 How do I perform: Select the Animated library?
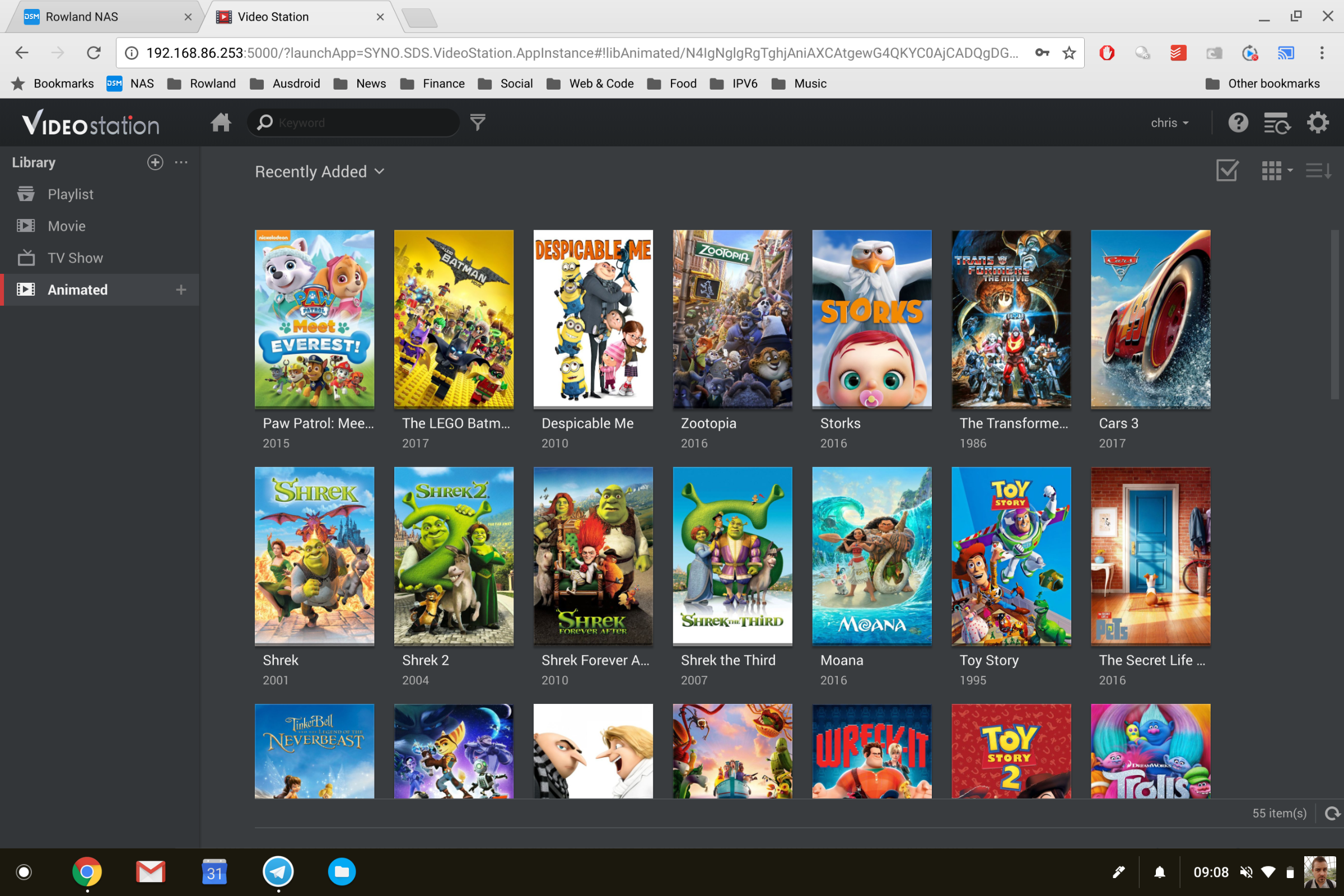(100, 290)
